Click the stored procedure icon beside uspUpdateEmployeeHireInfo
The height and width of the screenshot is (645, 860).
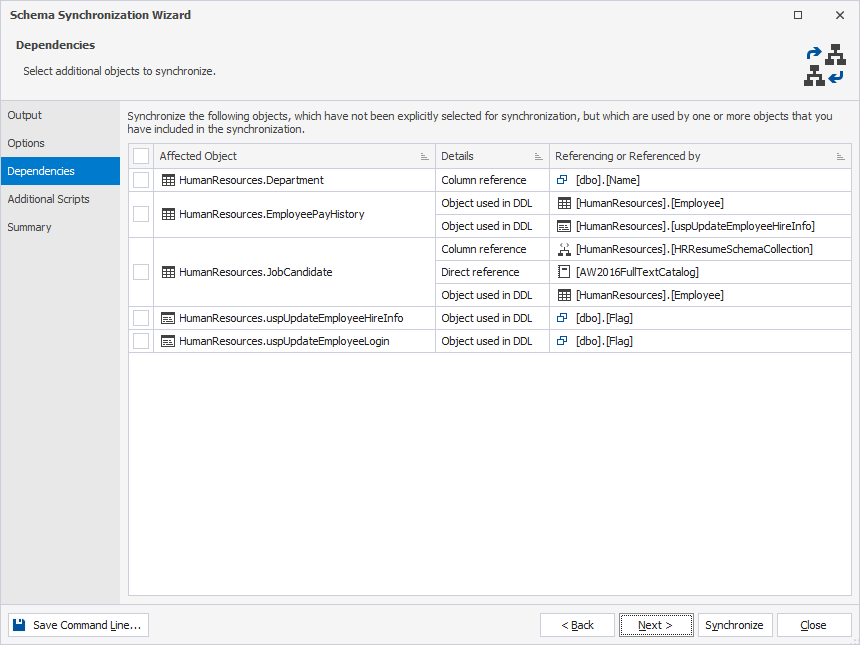[x=166, y=318]
